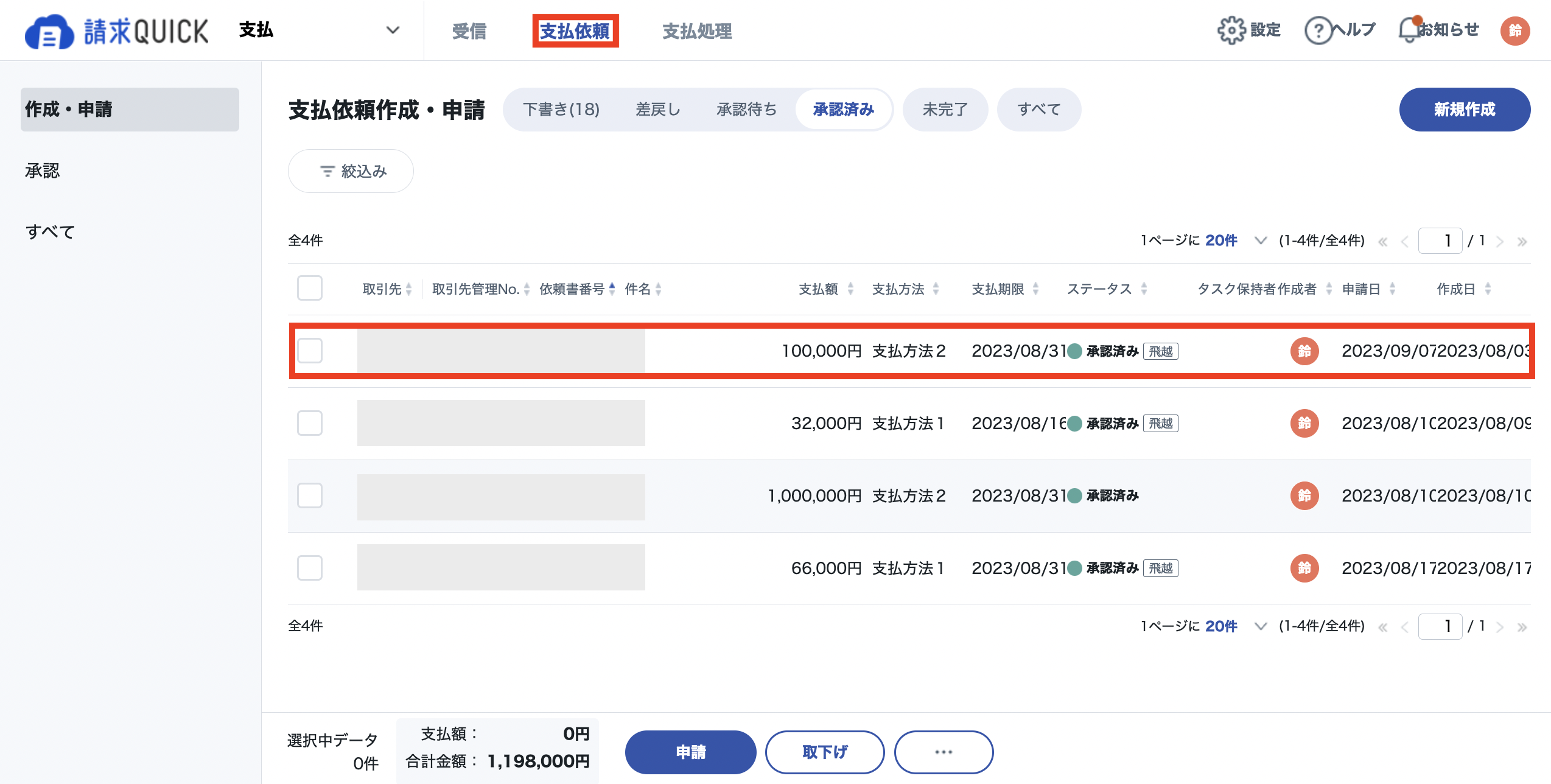Select the 承認済み filter tab
This screenshot has width=1551, height=784.
(x=844, y=110)
